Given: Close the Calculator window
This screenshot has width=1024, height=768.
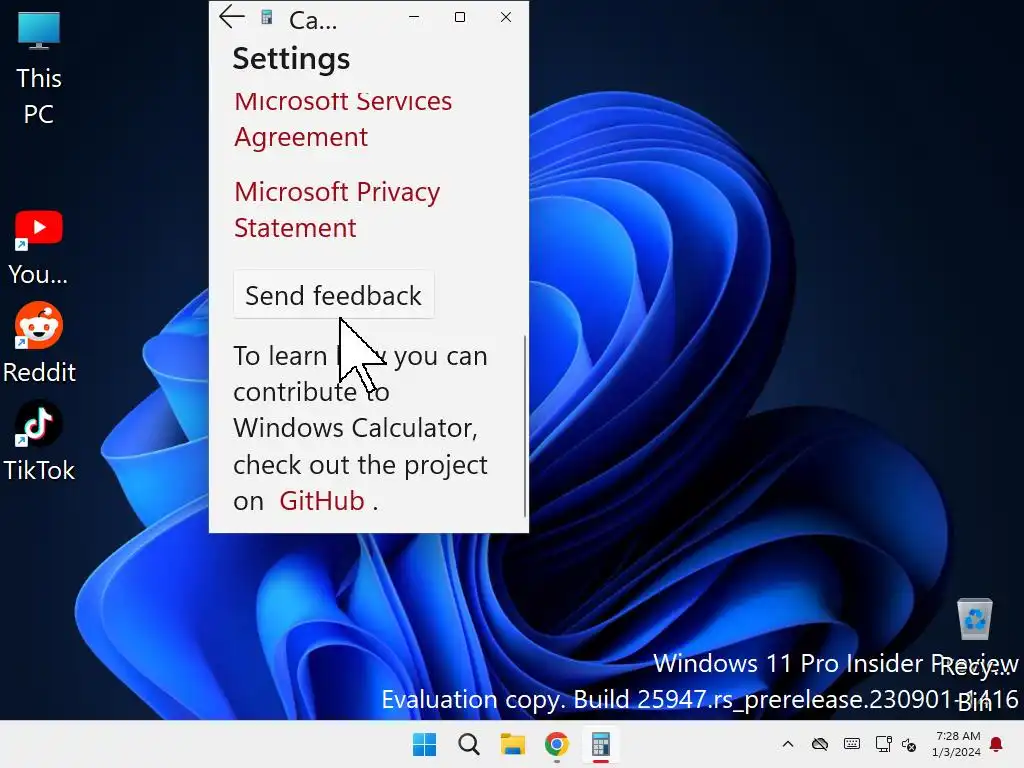Looking at the screenshot, I should pyautogui.click(x=505, y=17).
